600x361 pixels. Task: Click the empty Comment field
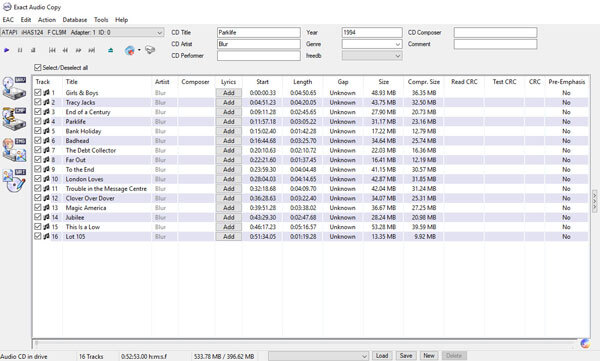pos(495,44)
